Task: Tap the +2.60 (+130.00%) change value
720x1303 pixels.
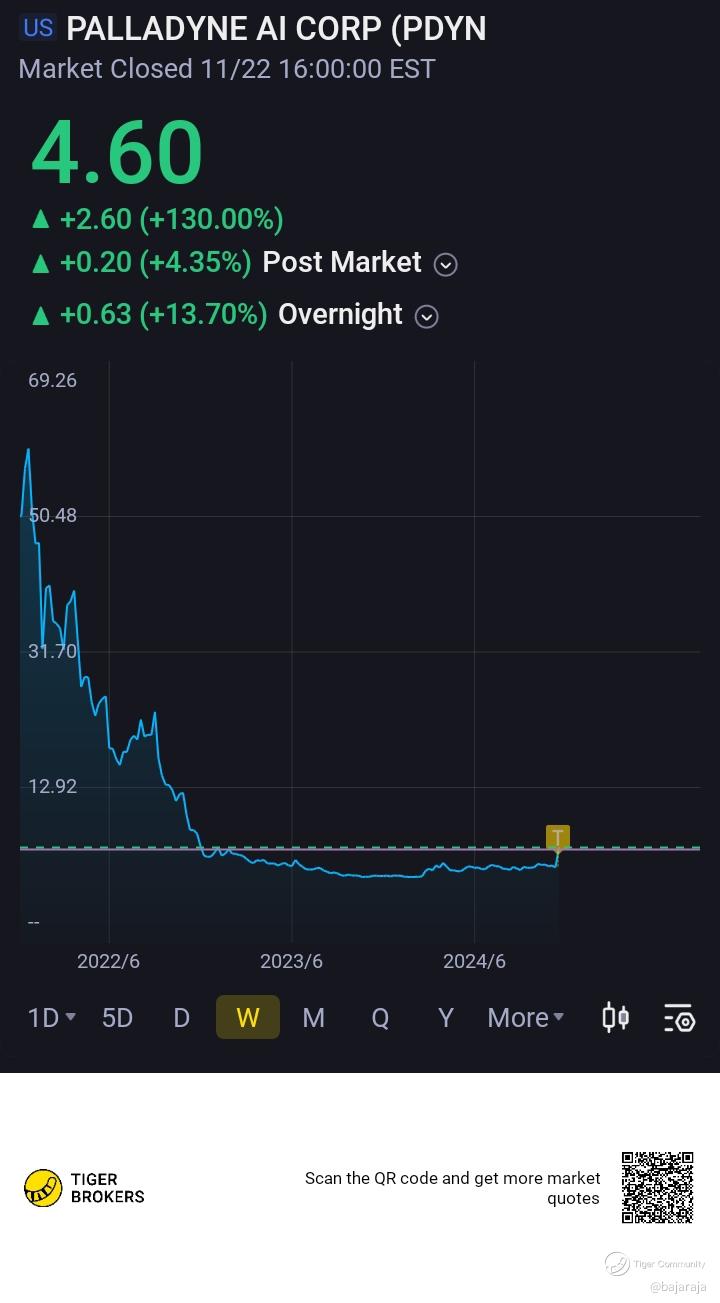Action: (171, 219)
